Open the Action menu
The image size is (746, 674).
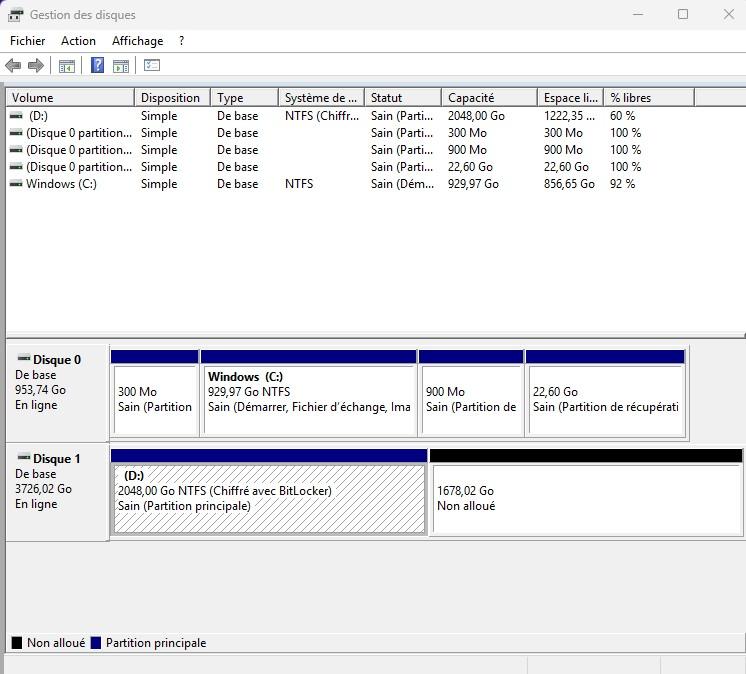78,41
